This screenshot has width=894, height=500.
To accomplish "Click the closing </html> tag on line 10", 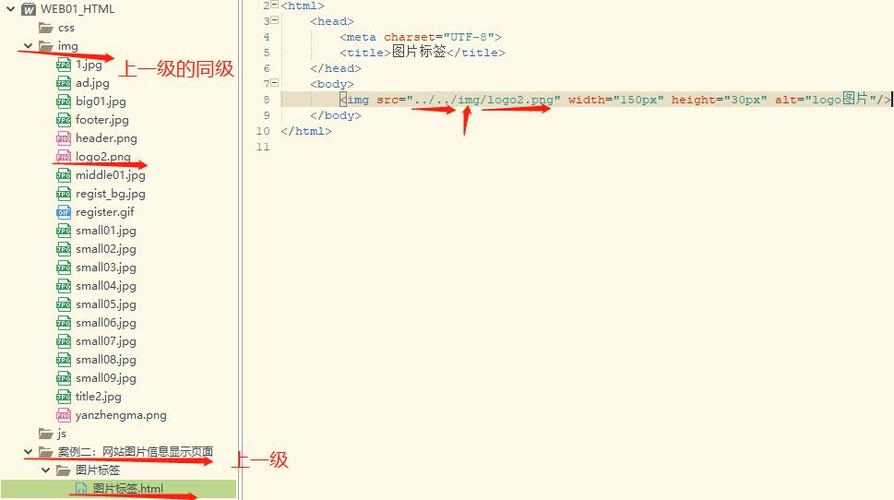I will (306, 131).
